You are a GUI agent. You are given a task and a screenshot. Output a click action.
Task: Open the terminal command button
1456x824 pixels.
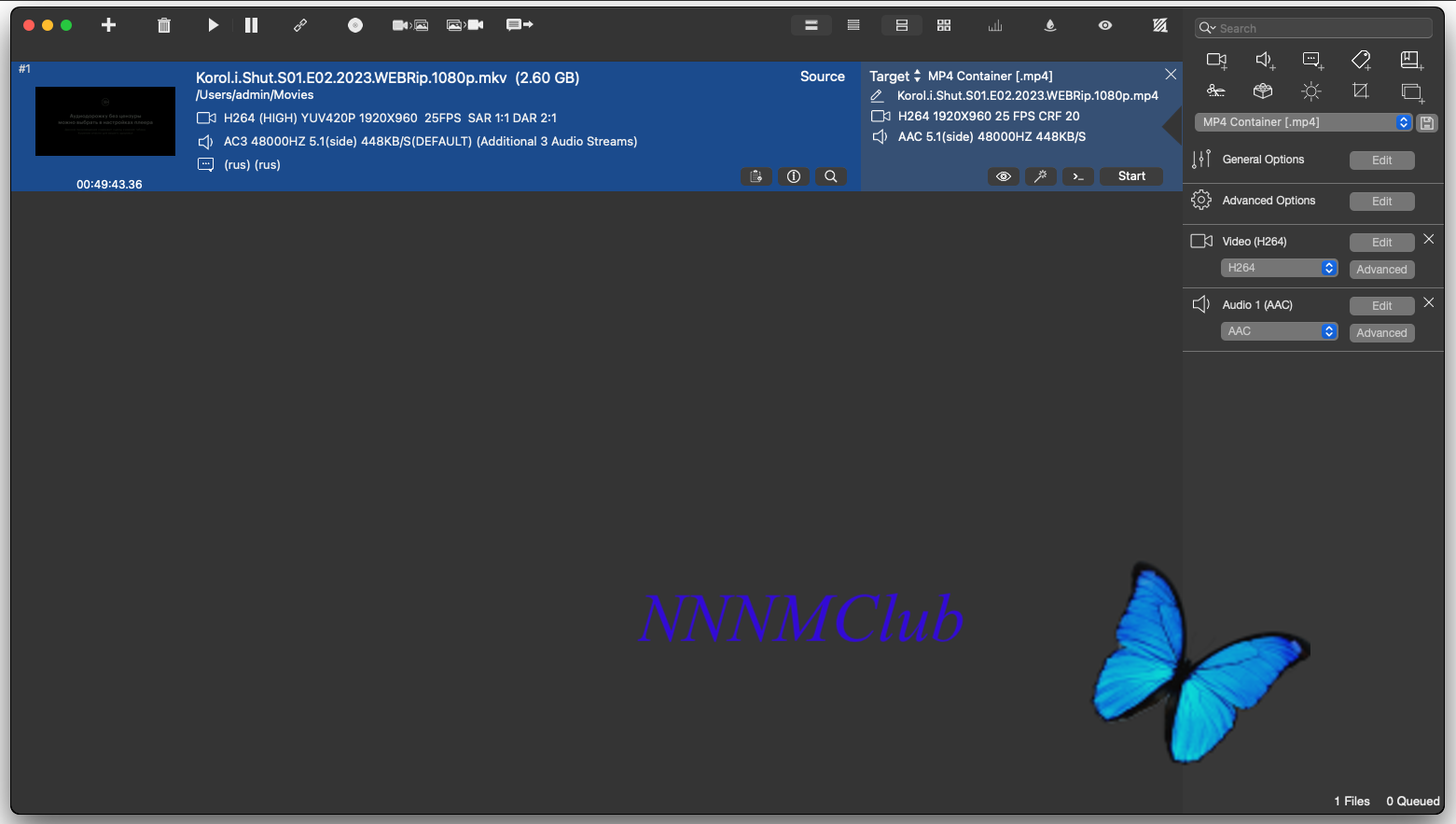1078,176
